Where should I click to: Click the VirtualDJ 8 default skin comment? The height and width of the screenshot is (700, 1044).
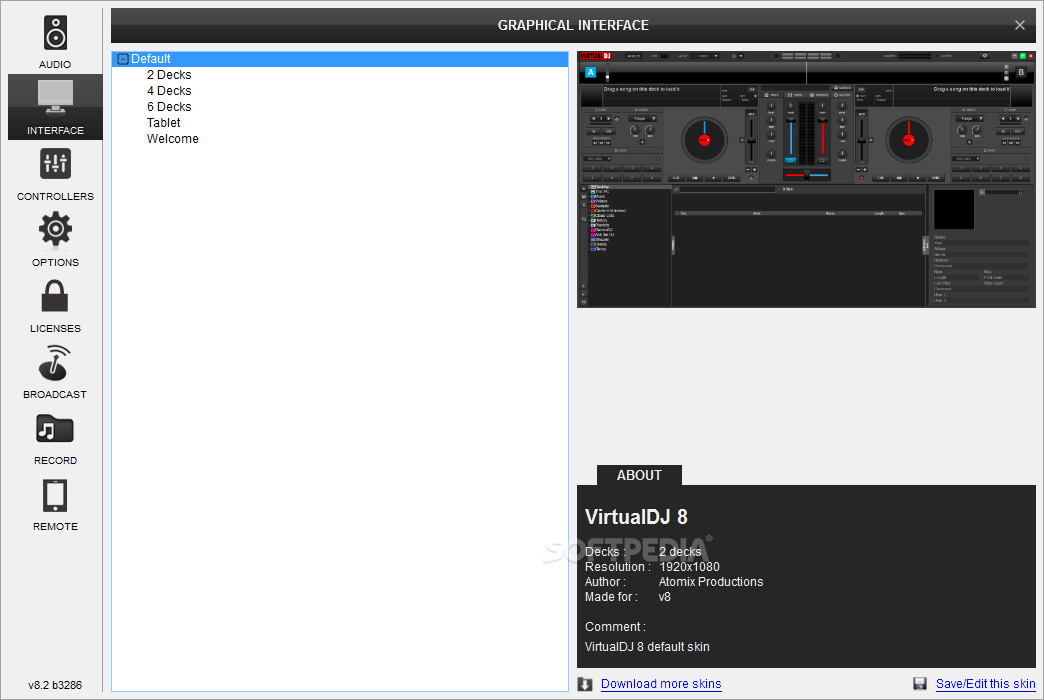(x=647, y=647)
